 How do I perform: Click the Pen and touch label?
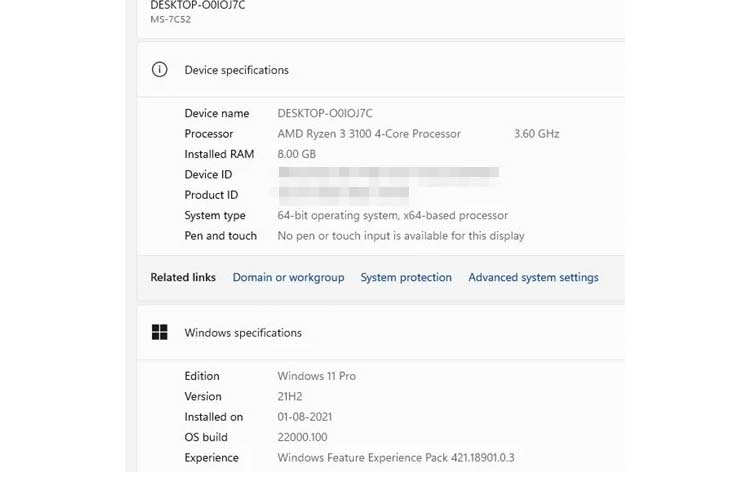(221, 236)
